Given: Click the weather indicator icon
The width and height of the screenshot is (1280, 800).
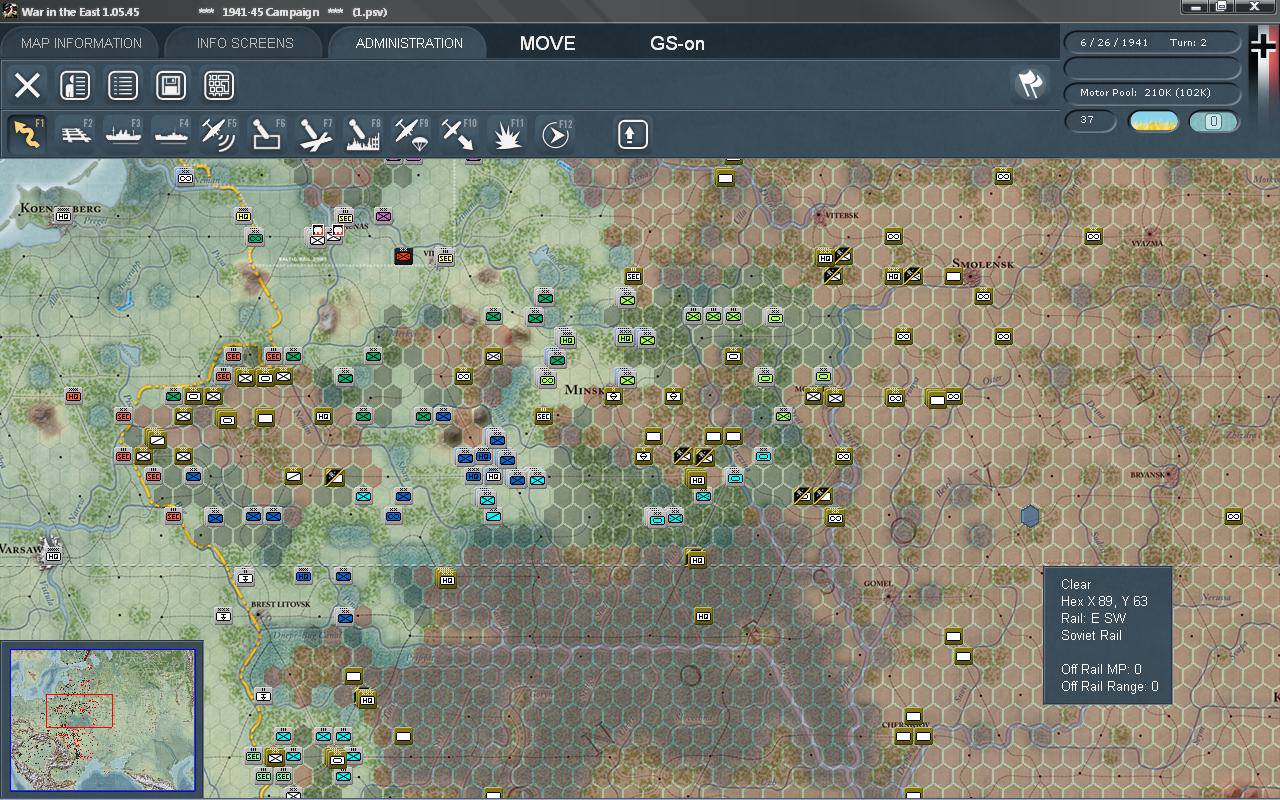Looking at the screenshot, I should 1153,121.
